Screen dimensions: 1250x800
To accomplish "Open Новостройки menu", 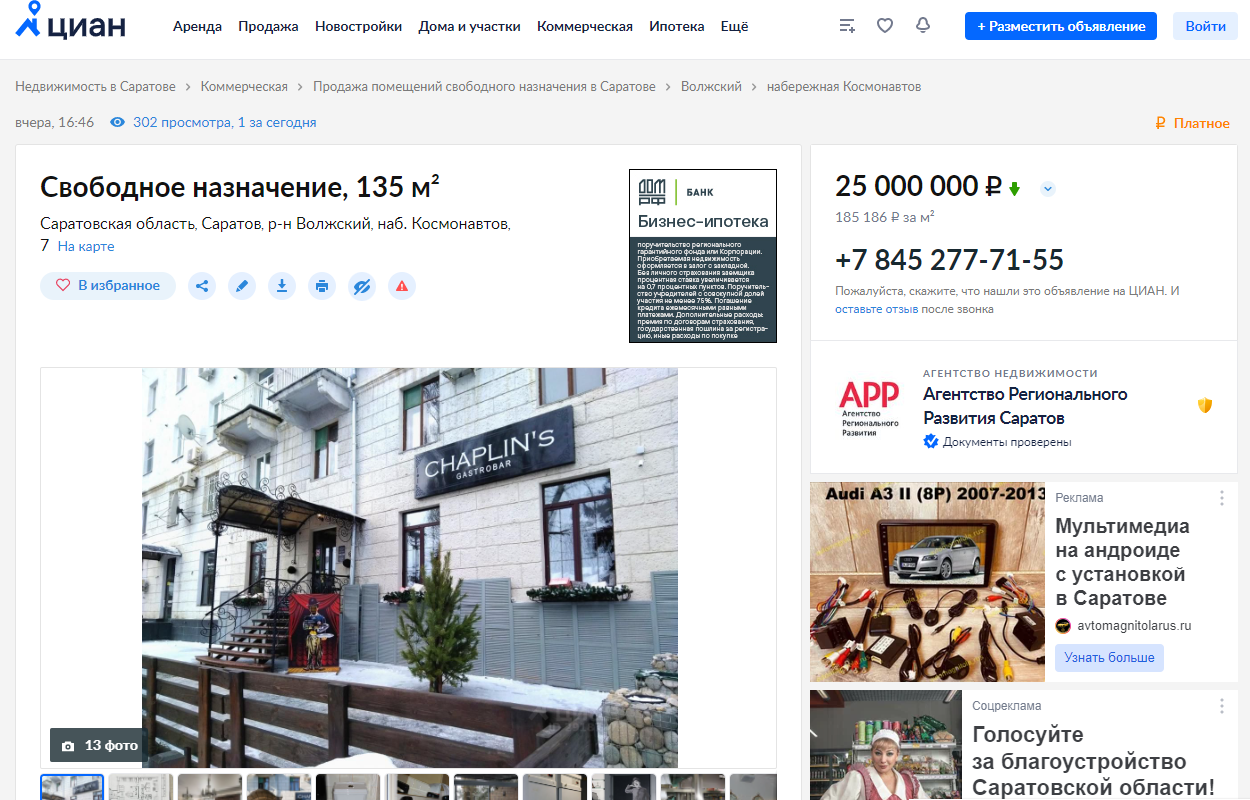I will point(358,27).
